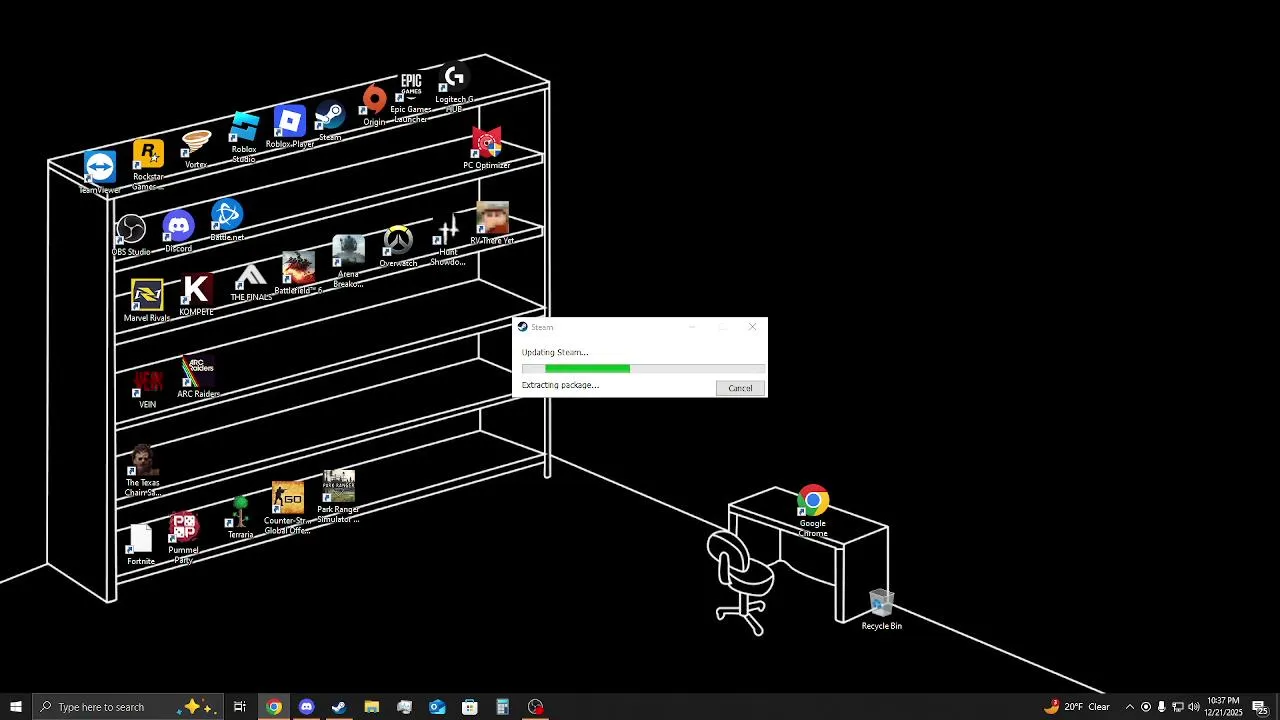The image size is (1280, 720).
Task: Select the Battlefield 6 desktop icon
Action: [x=298, y=274]
